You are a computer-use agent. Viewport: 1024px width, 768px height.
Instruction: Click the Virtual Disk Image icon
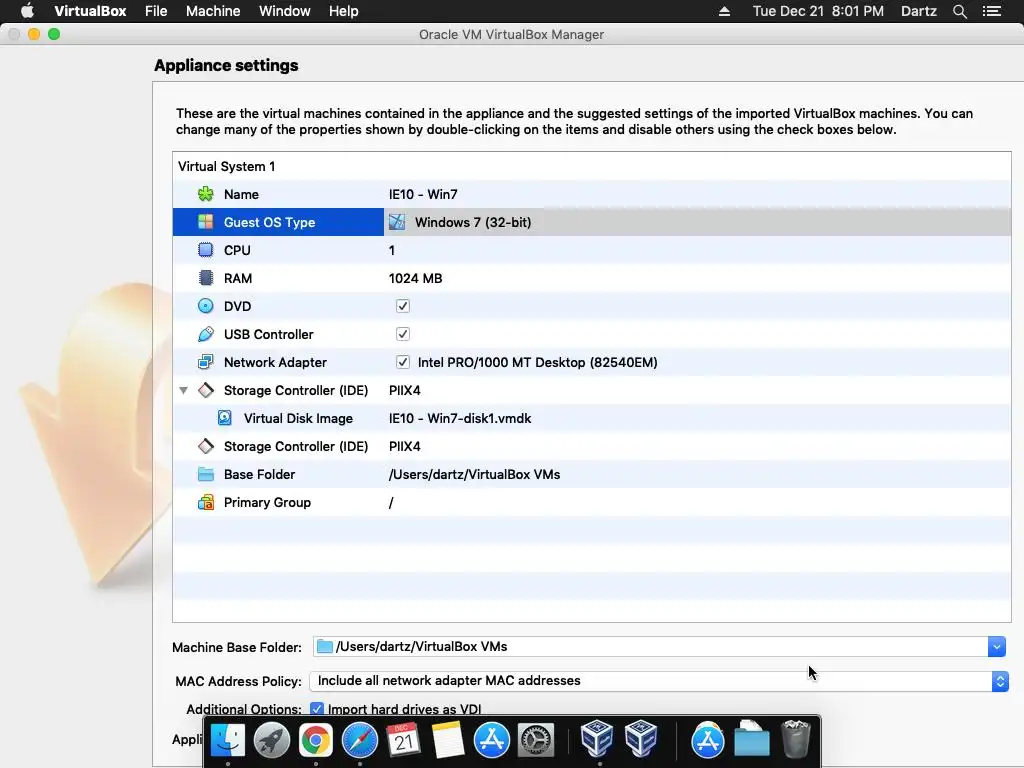(x=225, y=418)
